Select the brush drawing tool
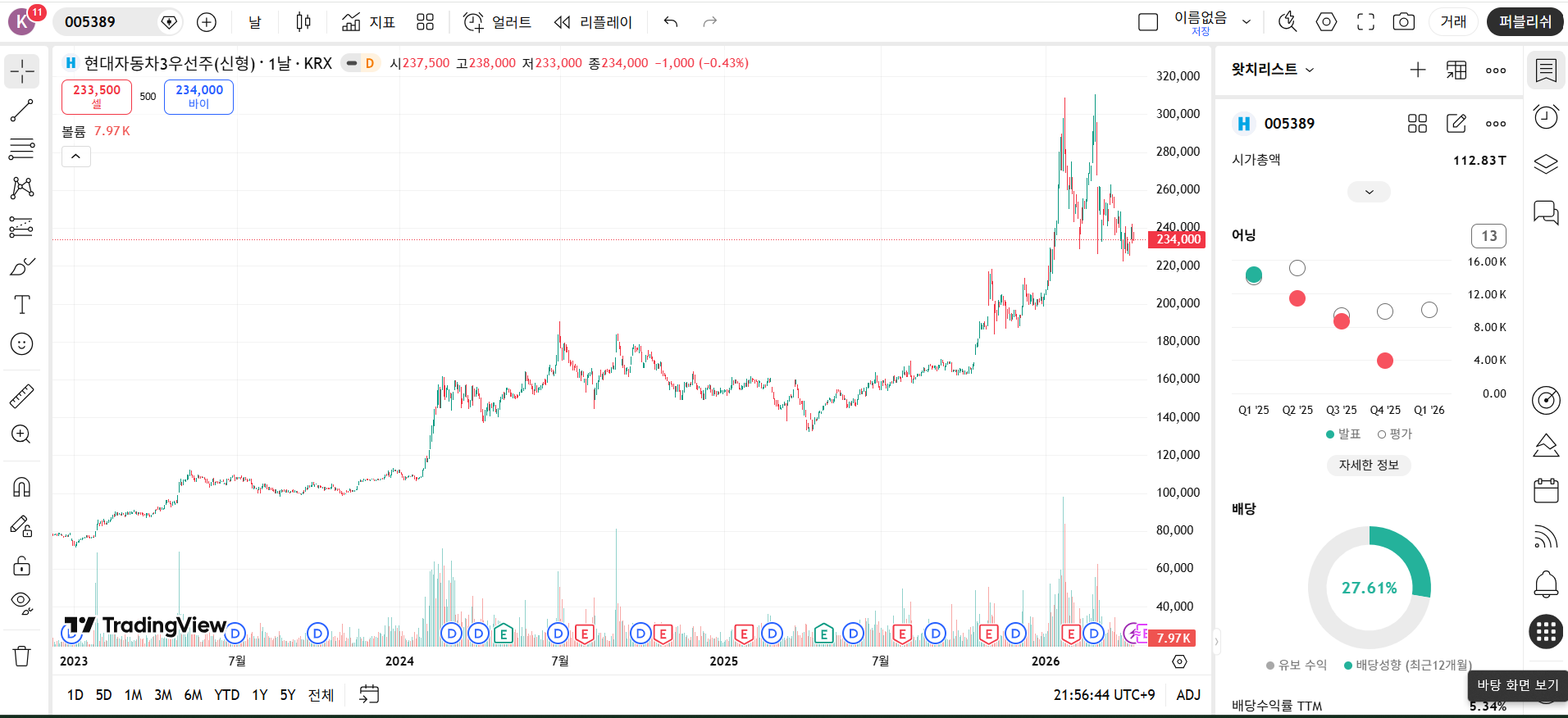The height and width of the screenshot is (718, 1568). (x=22, y=266)
